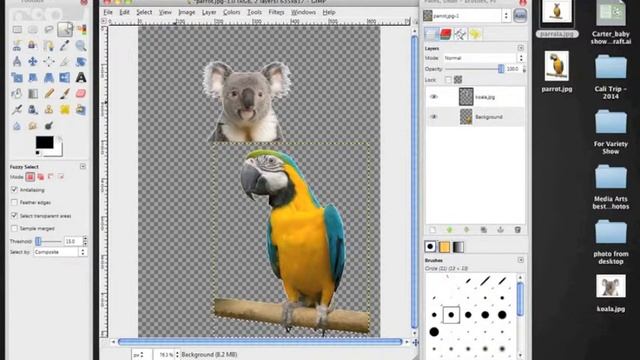
Task: Select the Paintbrush tool
Action: coord(65,93)
